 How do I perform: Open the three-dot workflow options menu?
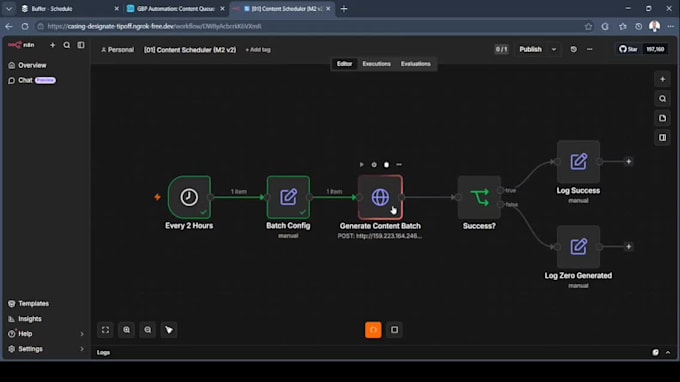point(589,49)
